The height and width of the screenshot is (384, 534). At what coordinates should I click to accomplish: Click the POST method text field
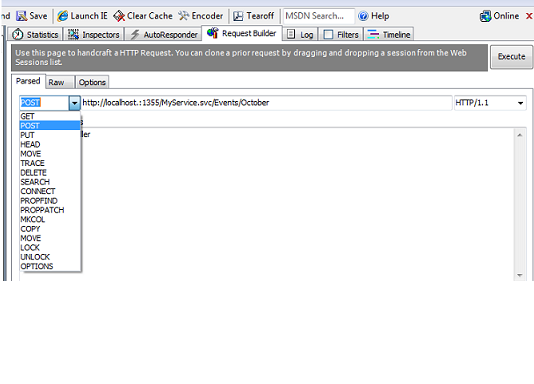point(44,103)
